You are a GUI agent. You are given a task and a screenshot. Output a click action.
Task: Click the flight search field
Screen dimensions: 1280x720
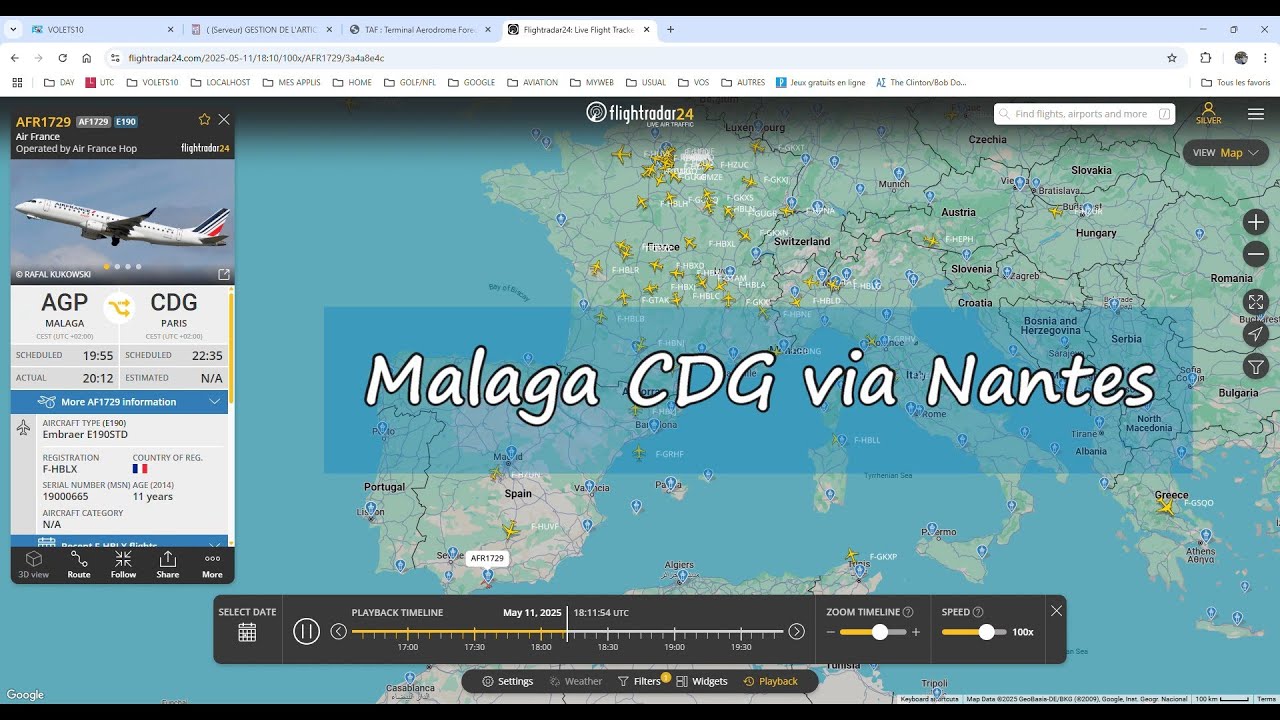click(1084, 114)
